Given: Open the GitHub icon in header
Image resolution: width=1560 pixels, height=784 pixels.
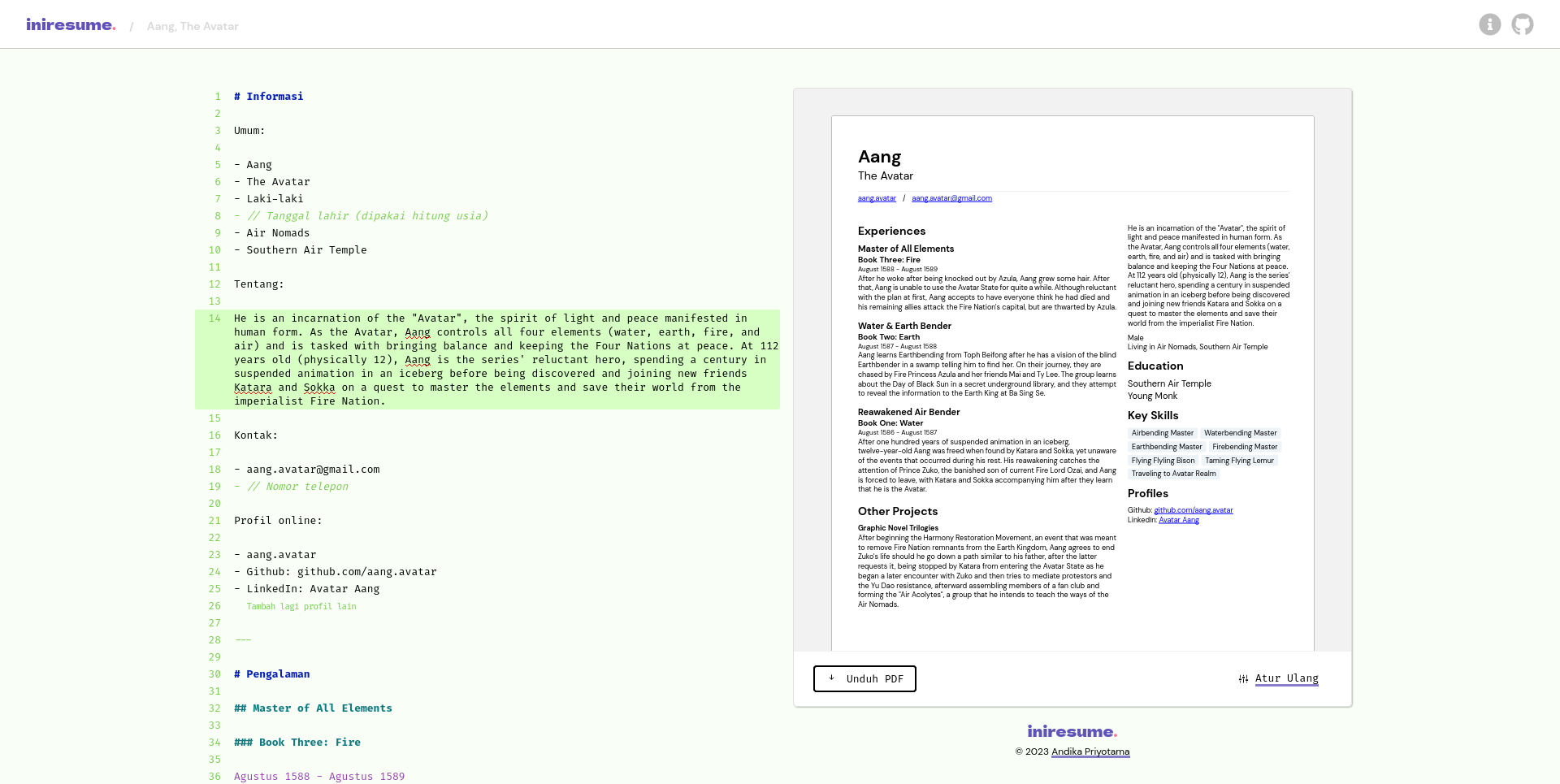Looking at the screenshot, I should point(1523,24).
